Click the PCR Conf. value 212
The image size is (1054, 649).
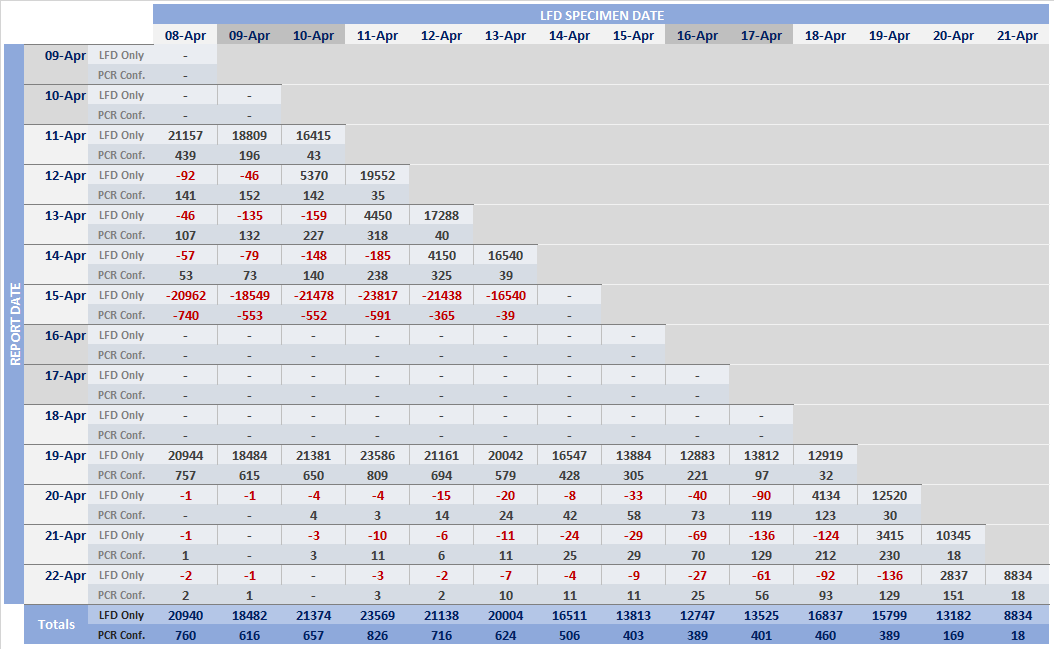(x=825, y=556)
